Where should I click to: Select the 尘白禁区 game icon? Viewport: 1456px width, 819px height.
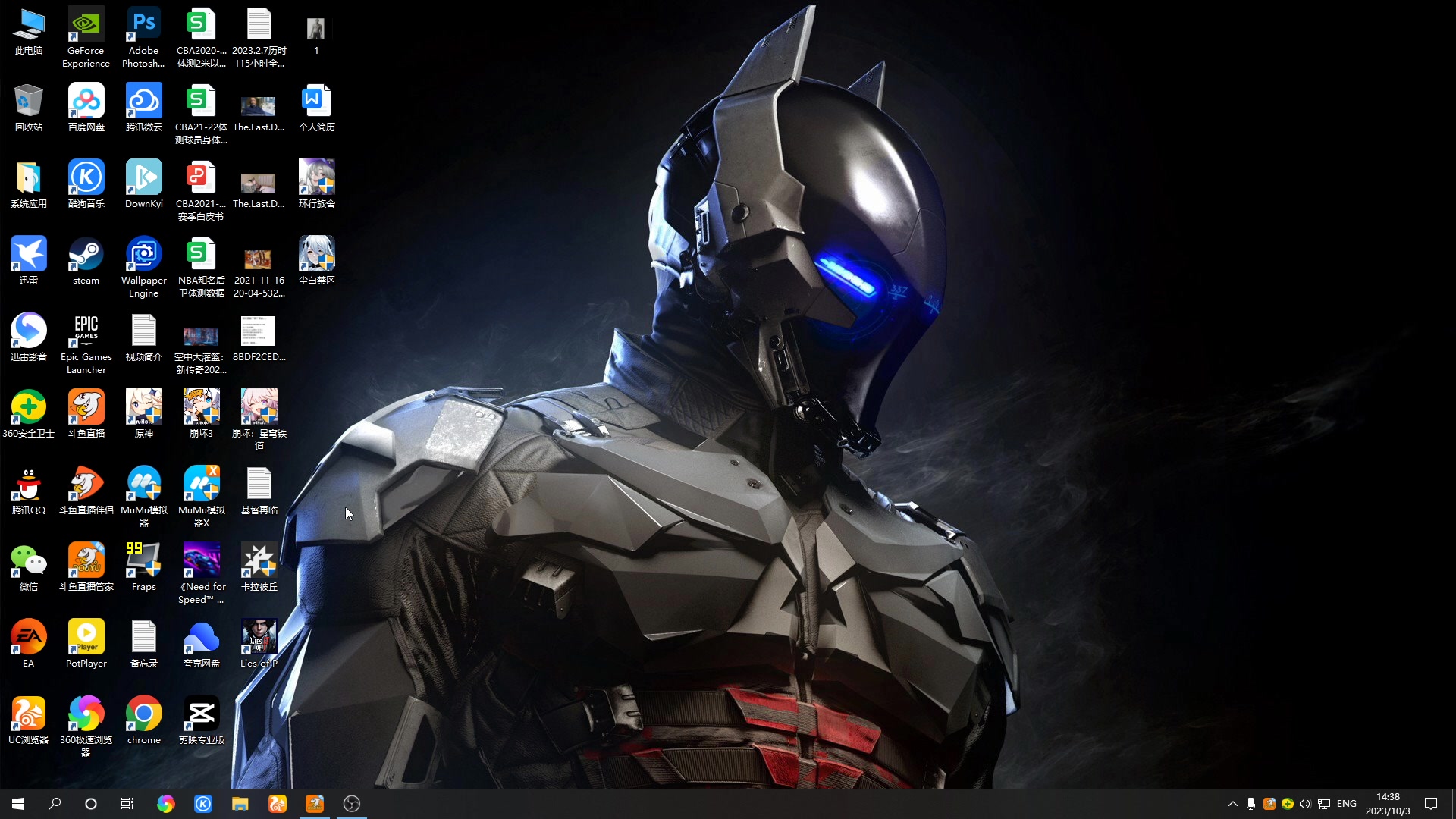pos(317,262)
